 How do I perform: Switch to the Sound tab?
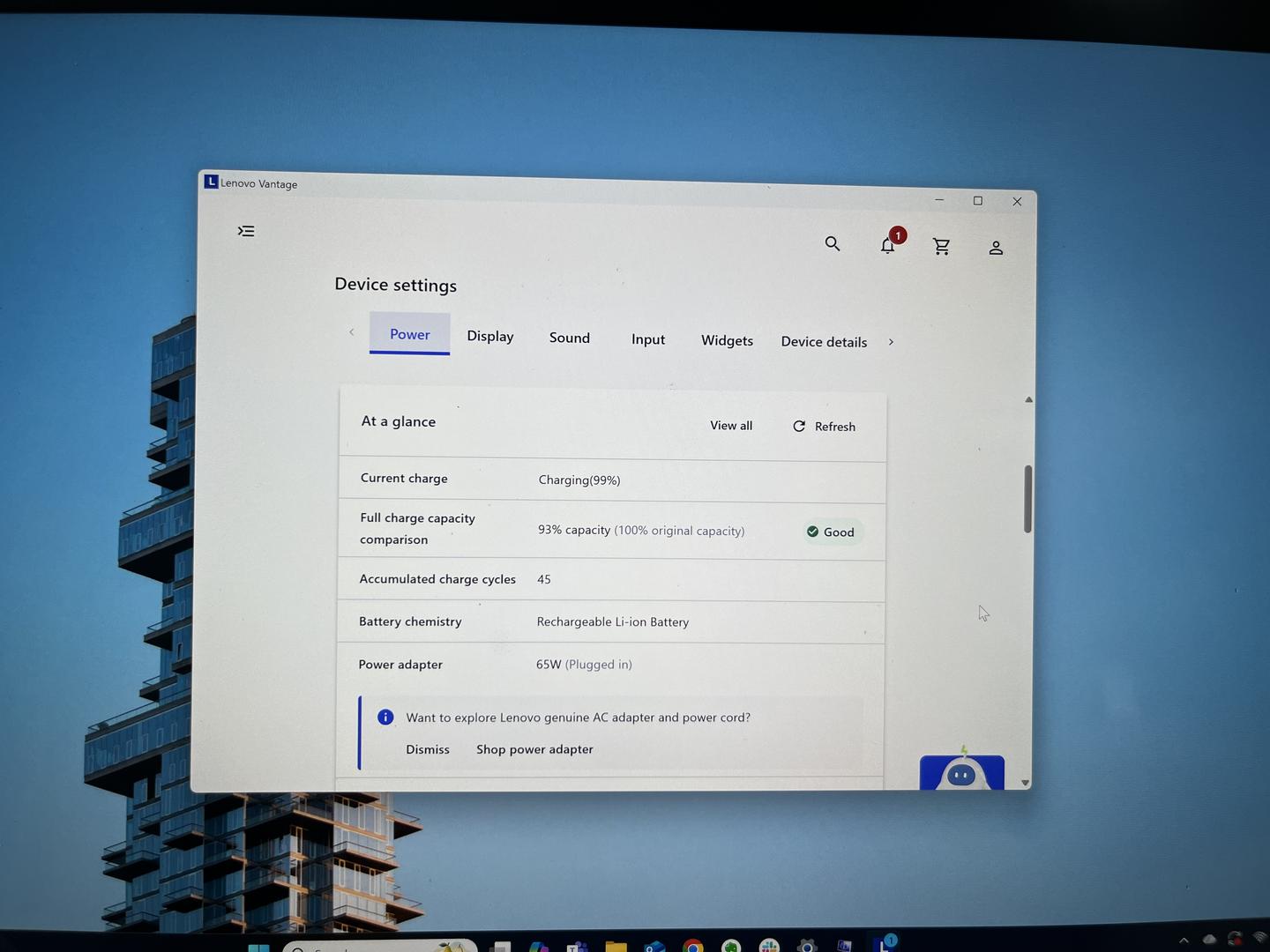pyautogui.click(x=569, y=338)
